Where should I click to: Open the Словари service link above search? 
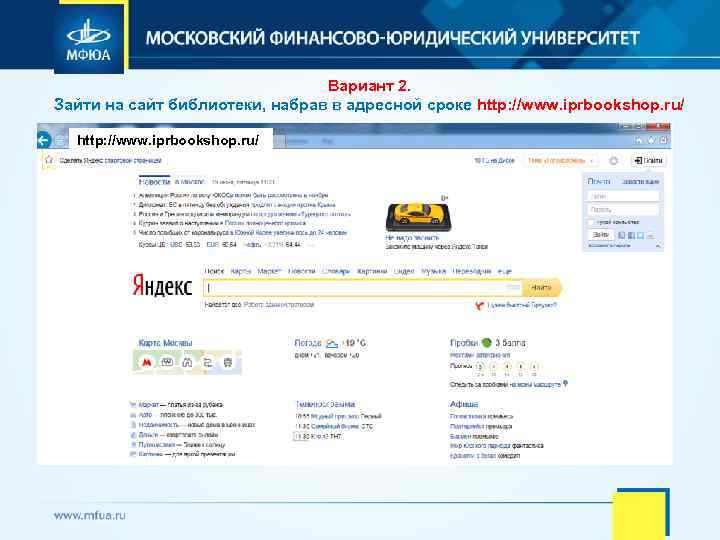click(x=336, y=271)
